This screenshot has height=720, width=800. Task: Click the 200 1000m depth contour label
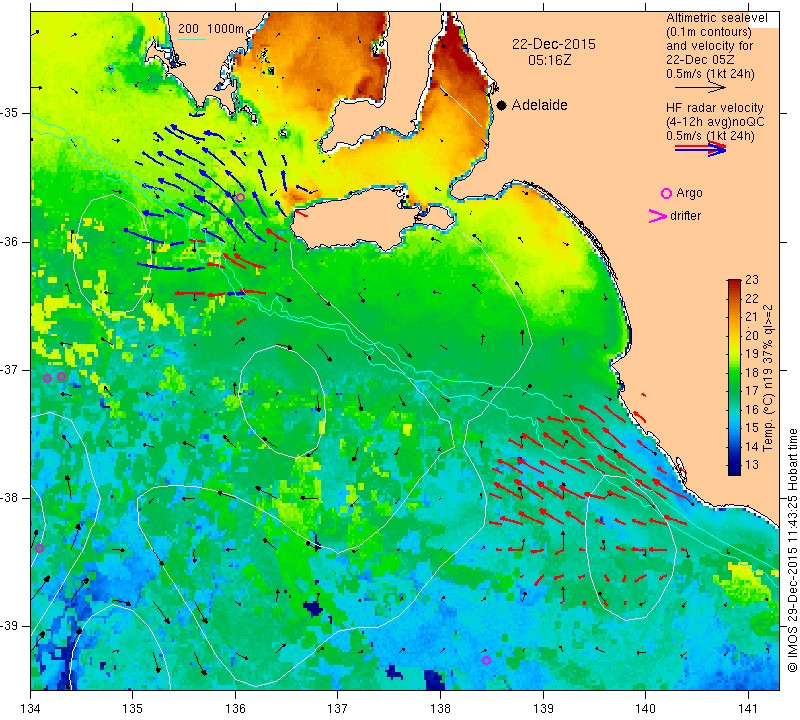point(211,29)
